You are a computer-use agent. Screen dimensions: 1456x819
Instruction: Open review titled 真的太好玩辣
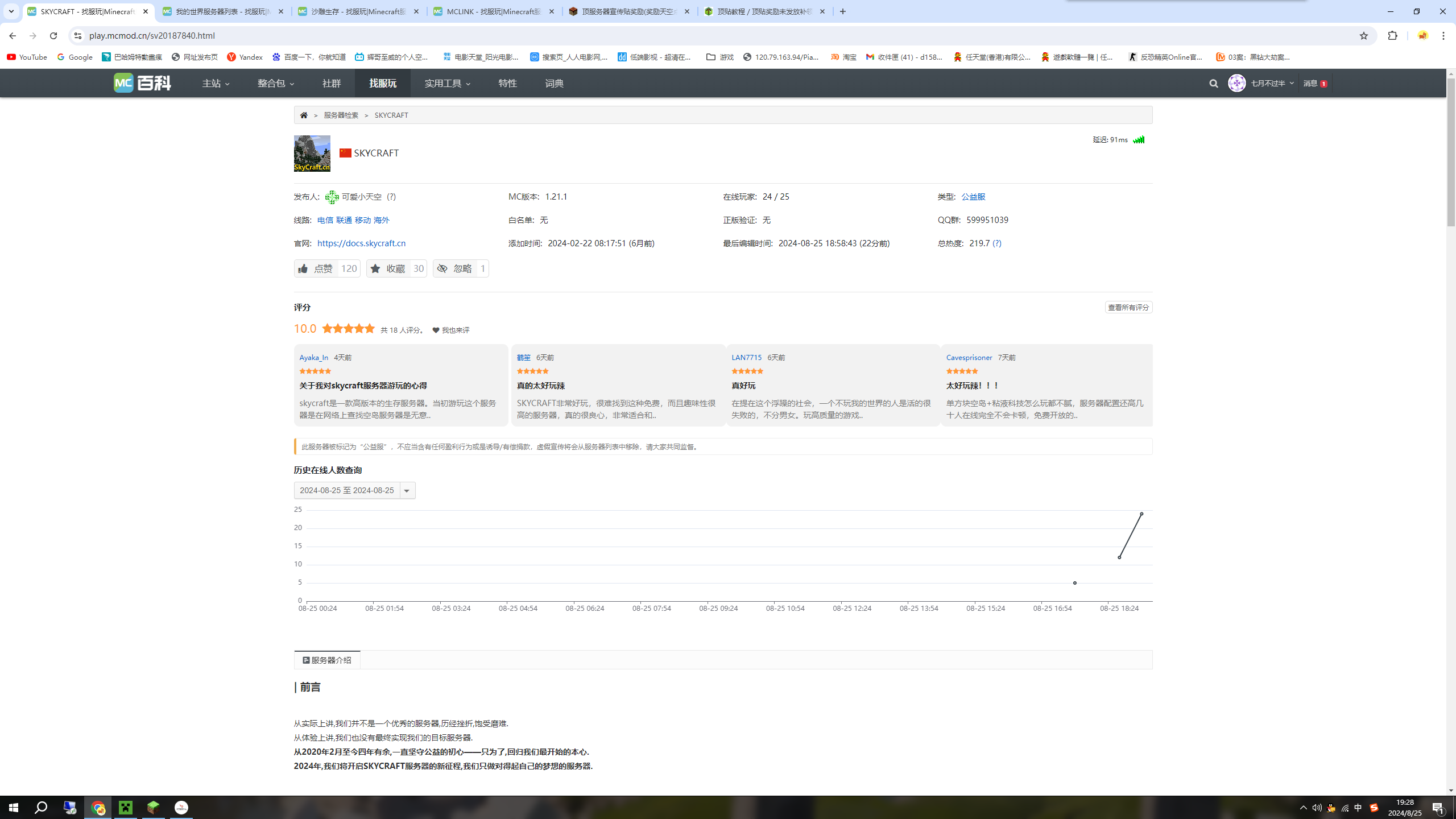[x=540, y=386]
